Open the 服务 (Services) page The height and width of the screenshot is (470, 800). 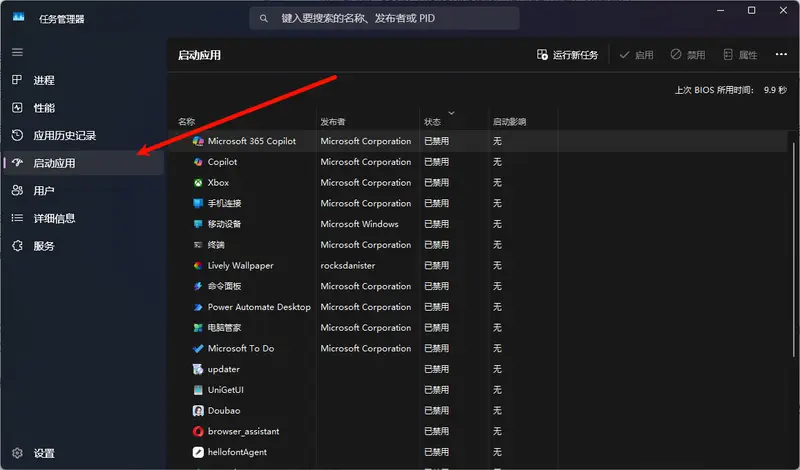83,245
